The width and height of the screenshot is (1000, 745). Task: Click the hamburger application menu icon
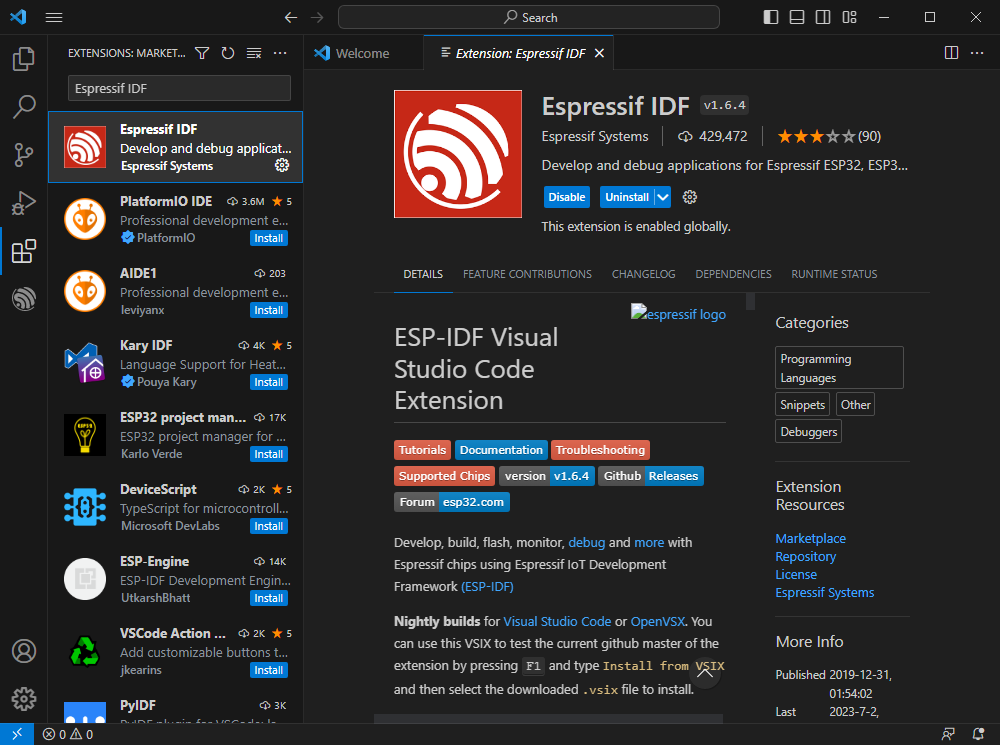coord(54,17)
